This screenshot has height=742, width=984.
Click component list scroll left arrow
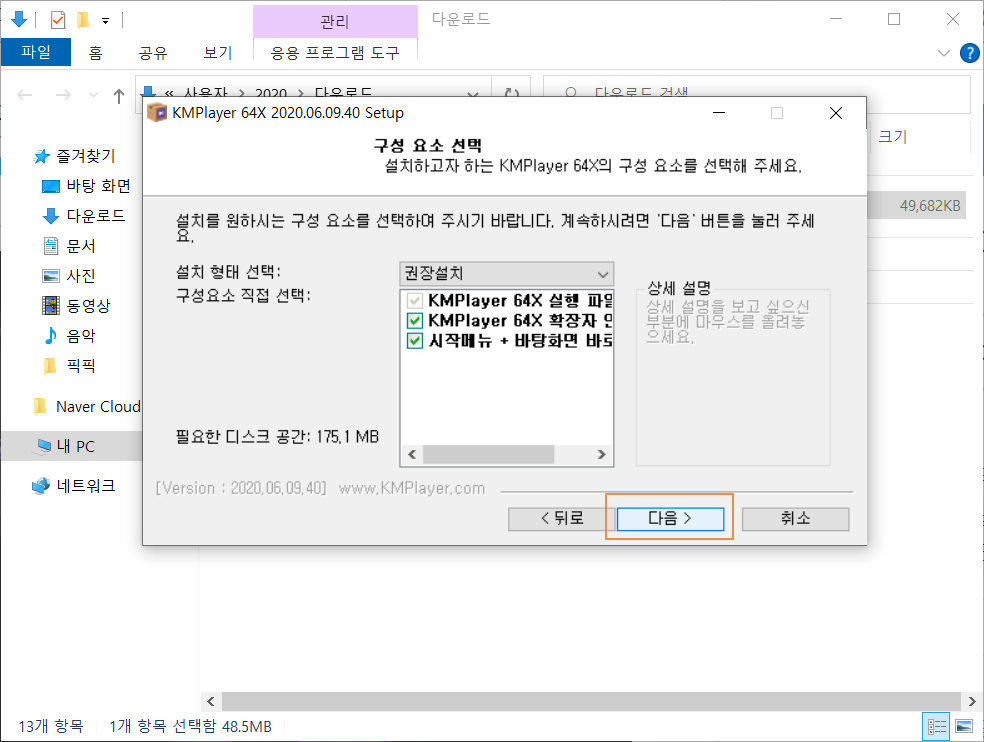(x=412, y=454)
